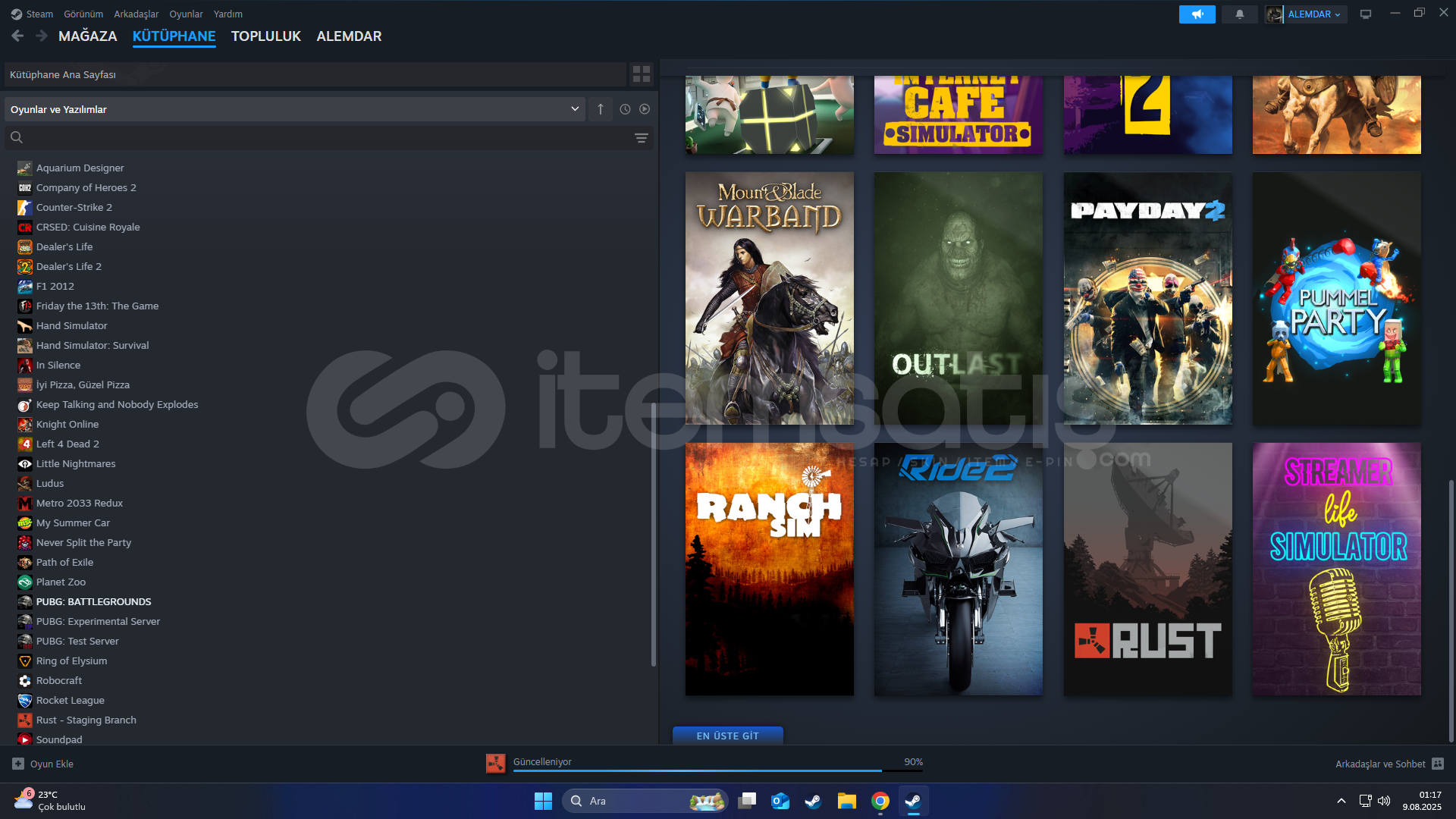The height and width of the screenshot is (819, 1456).
Task: Select Counter-Strike 2 in game list
Action: click(x=74, y=207)
